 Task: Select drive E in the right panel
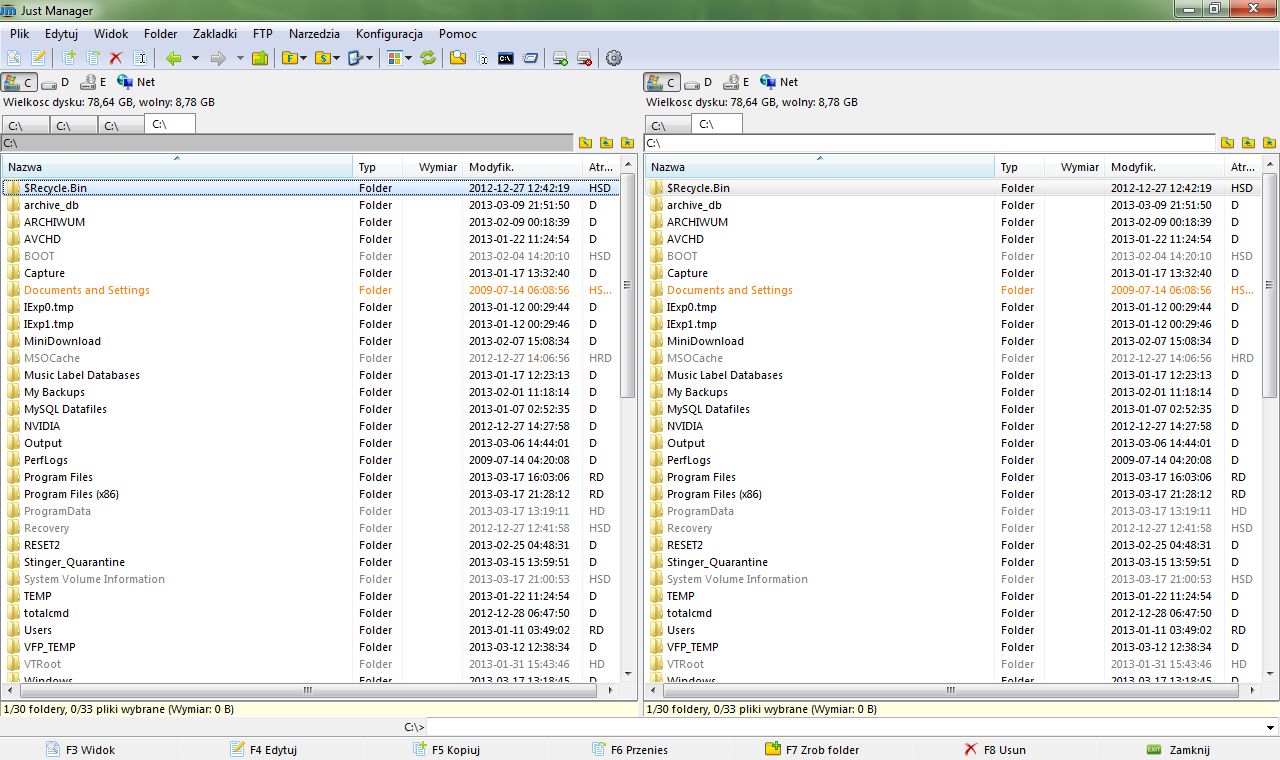point(736,82)
